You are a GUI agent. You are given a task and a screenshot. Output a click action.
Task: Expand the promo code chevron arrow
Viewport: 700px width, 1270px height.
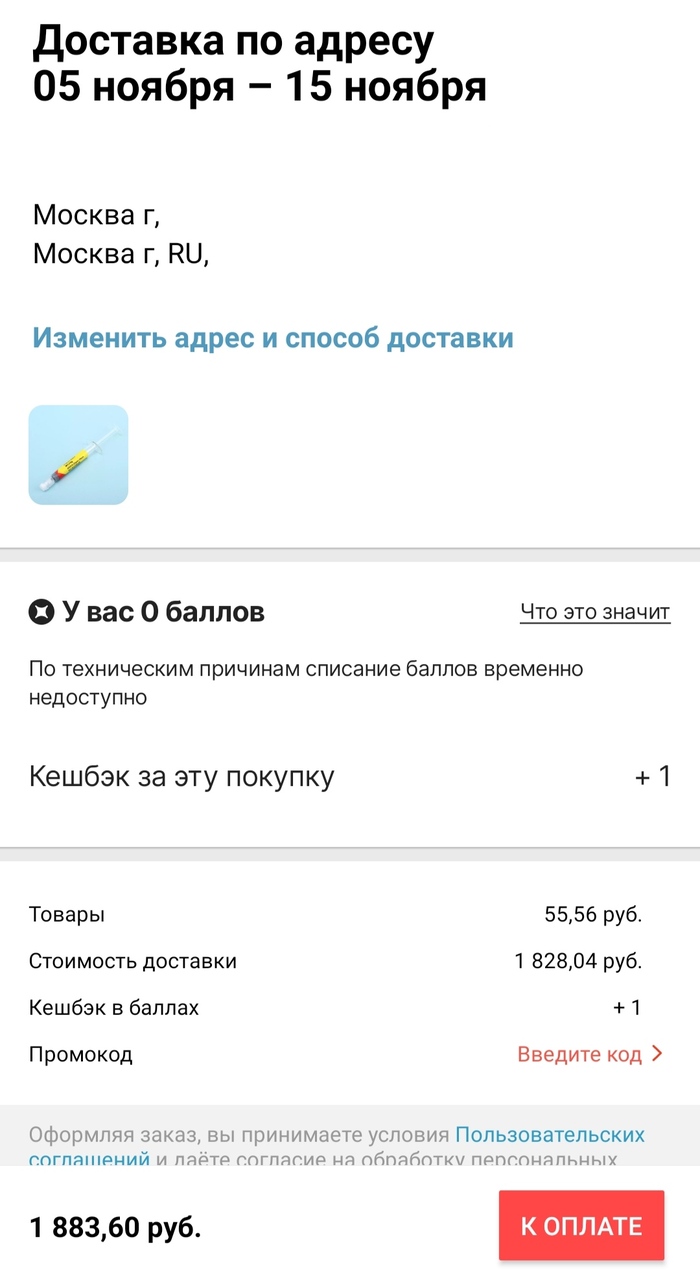(x=657, y=1054)
